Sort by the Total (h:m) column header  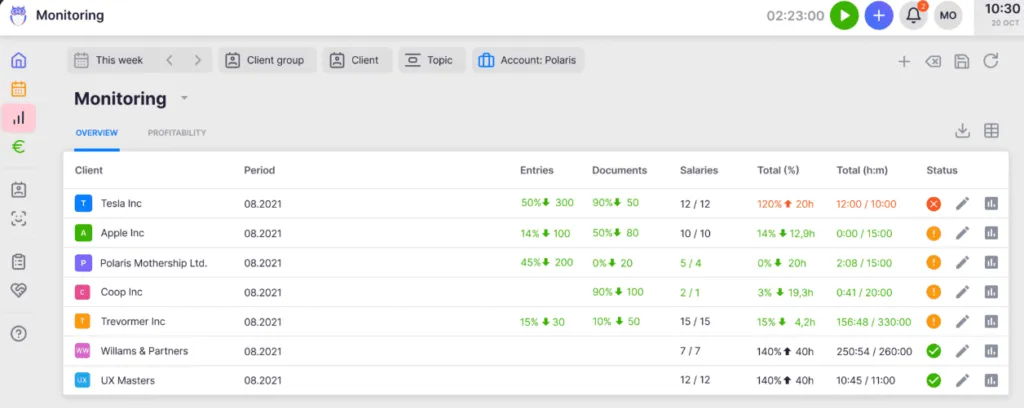coord(861,170)
